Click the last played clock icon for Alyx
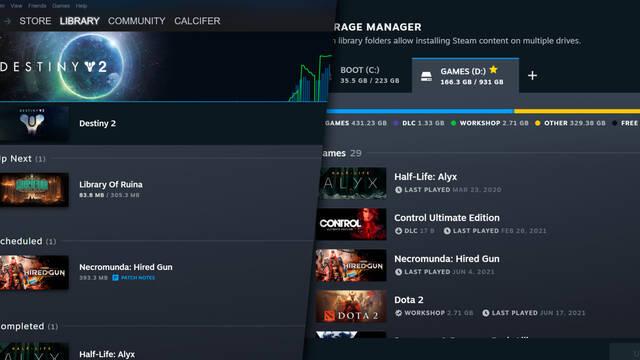 pyautogui.click(x=398, y=190)
